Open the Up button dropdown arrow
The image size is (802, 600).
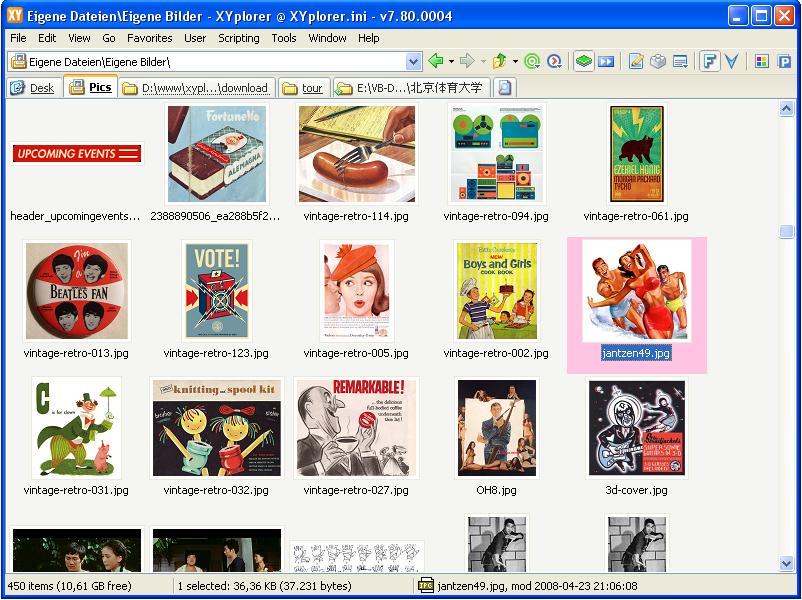click(x=515, y=62)
